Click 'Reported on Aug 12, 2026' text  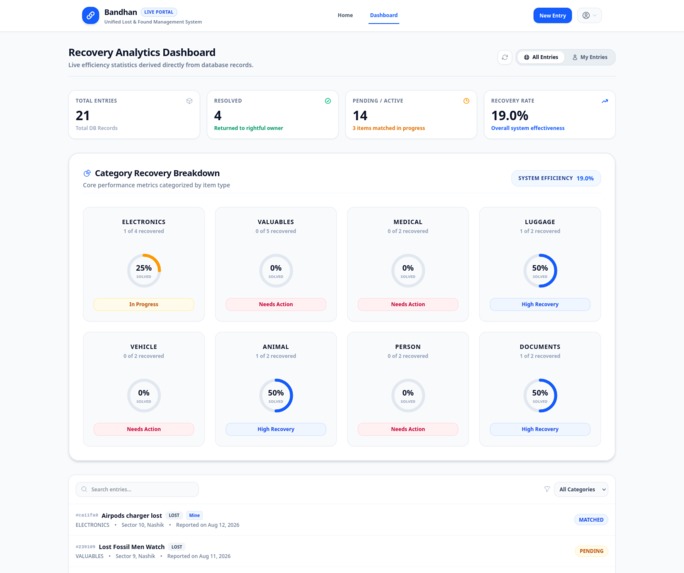[x=208, y=525]
